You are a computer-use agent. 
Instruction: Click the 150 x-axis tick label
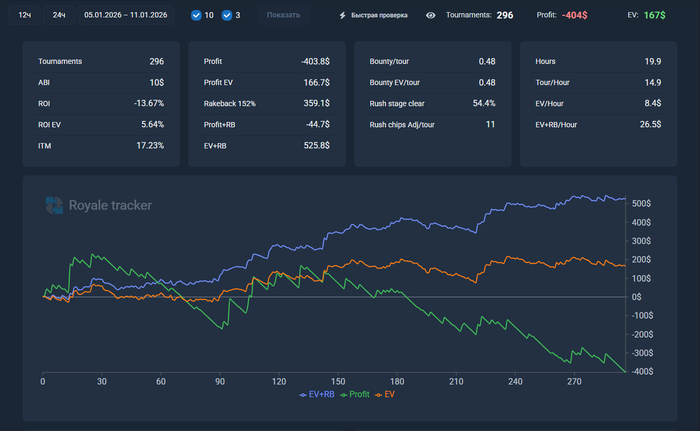pos(338,382)
